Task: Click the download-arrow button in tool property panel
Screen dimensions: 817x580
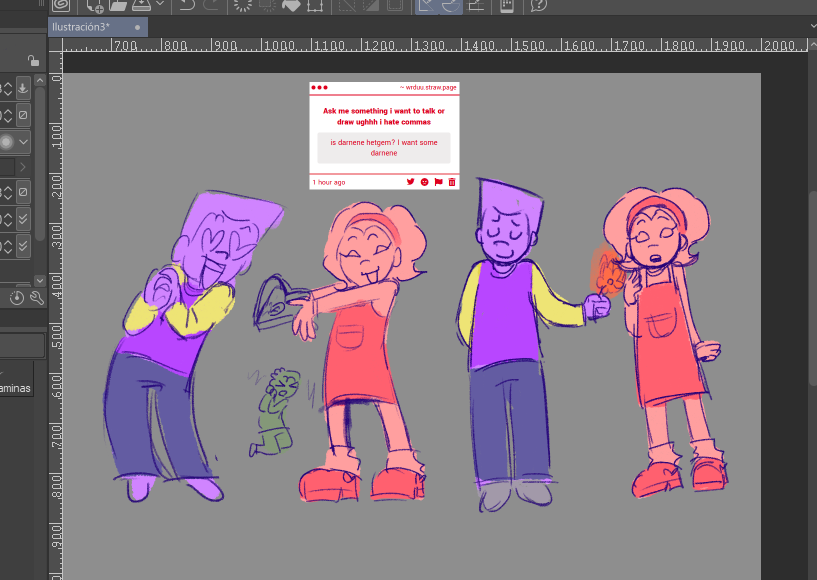Action: [23, 88]
